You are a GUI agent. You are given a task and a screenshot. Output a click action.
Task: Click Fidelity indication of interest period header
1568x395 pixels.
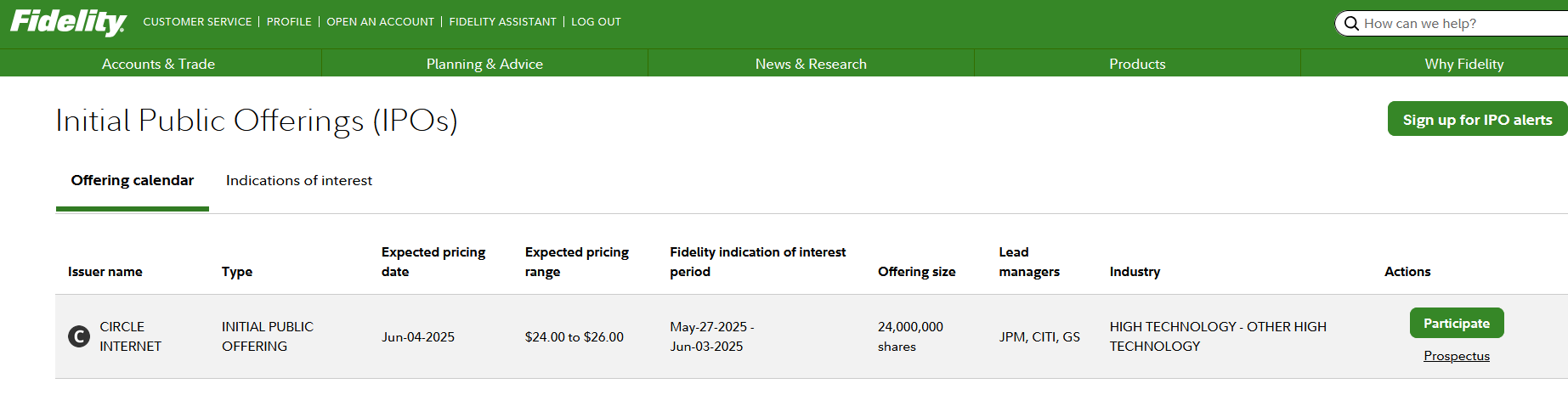[x=758, y=262]
